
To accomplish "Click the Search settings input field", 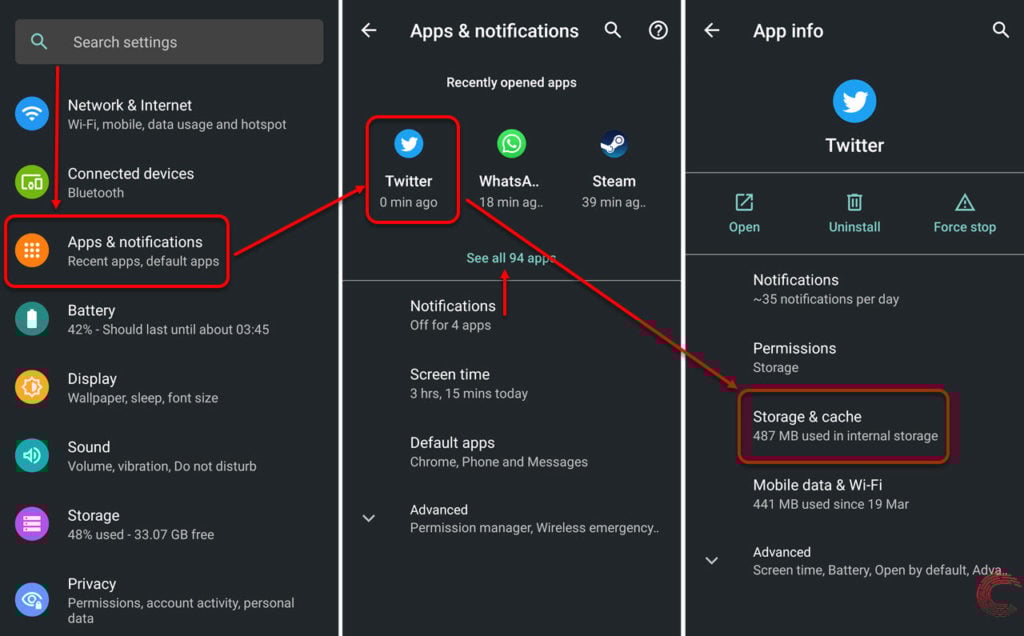I will (169, 42).
